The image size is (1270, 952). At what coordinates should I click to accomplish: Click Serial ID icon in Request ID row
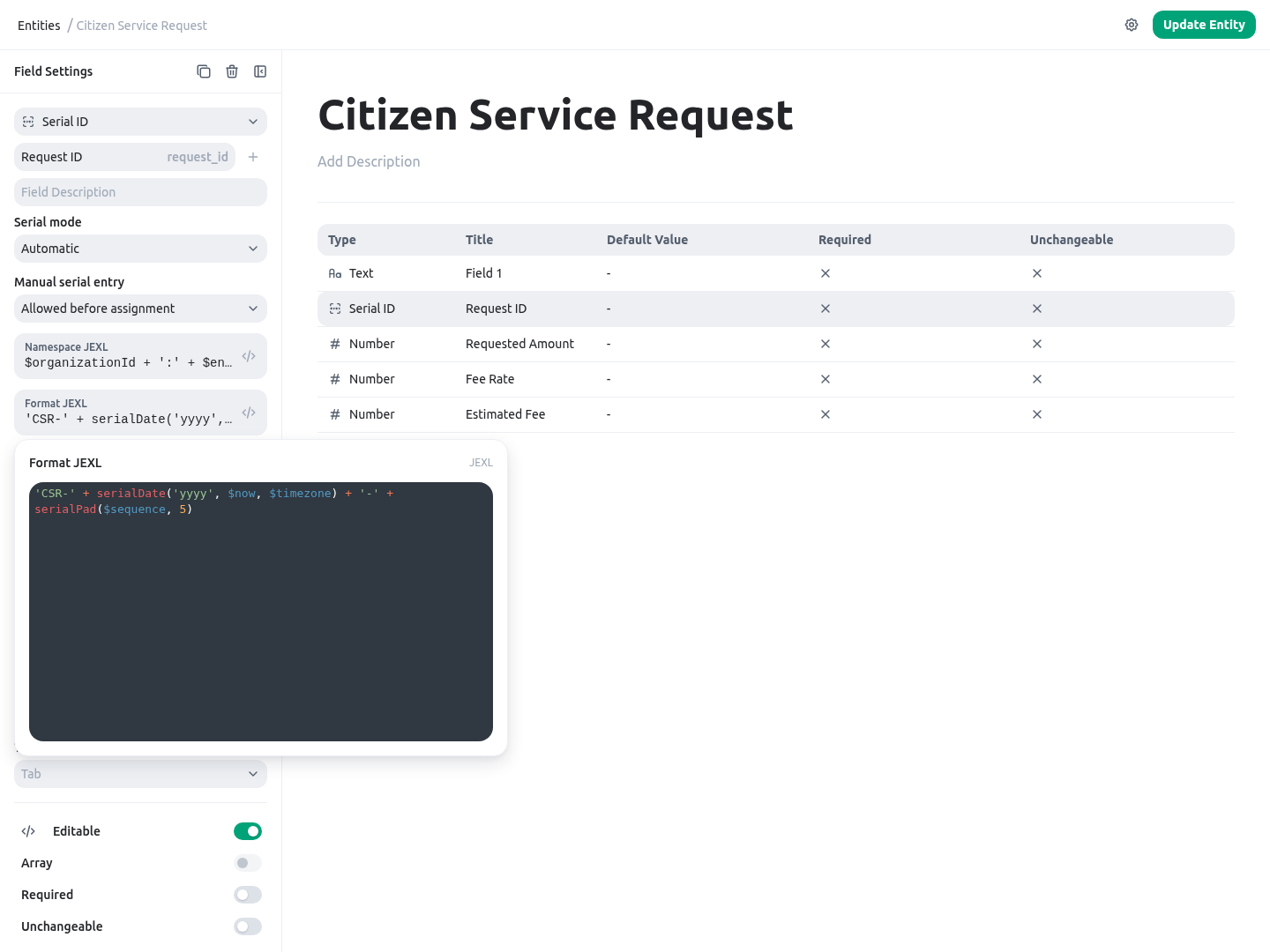click(x=335, y=309)
